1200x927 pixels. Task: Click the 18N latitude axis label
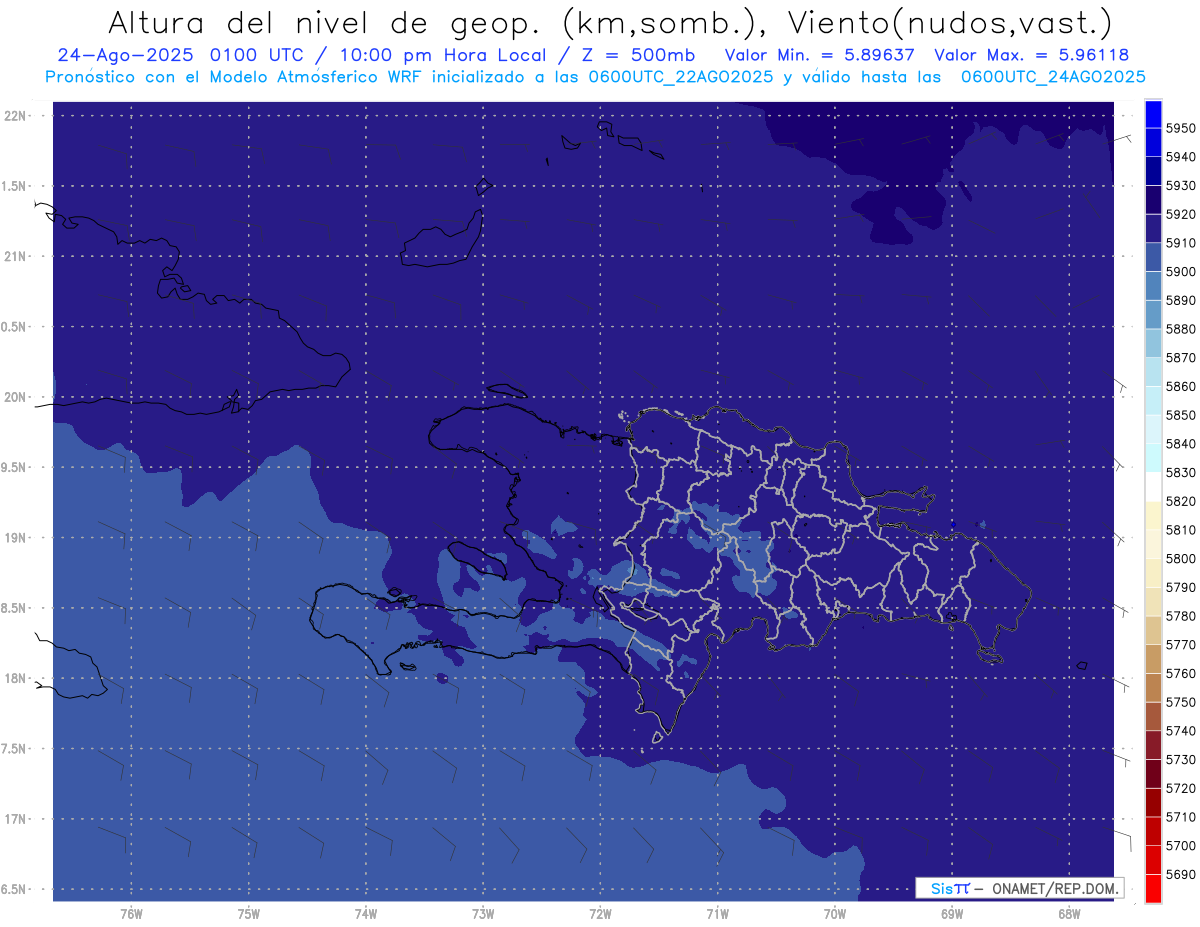pyautogui.click(x=16, y=678)
